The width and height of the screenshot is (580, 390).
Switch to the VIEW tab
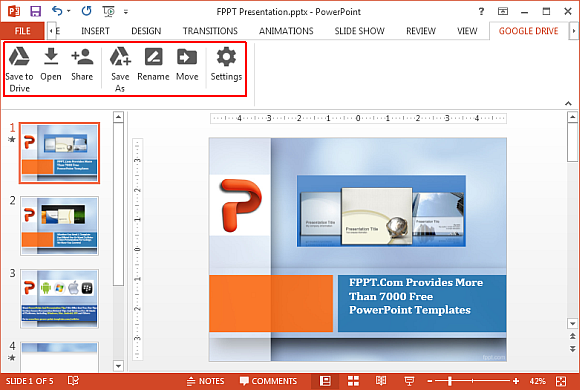tap(467, 31)
